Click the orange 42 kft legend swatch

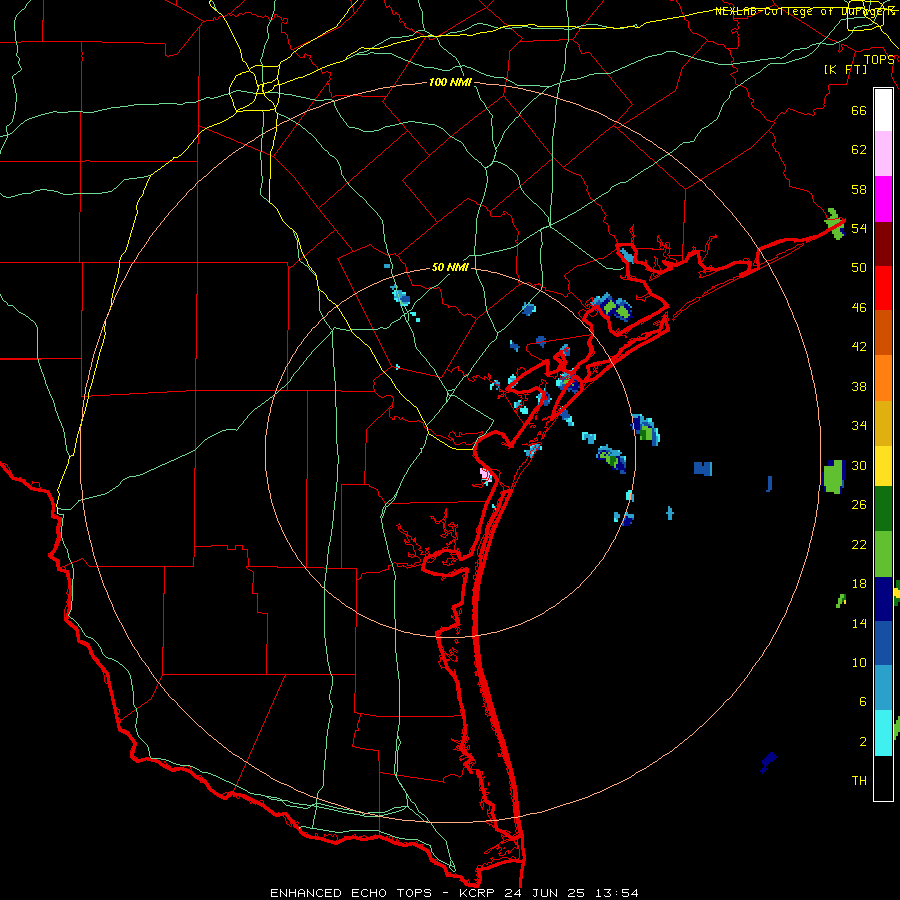pos(883,378)
